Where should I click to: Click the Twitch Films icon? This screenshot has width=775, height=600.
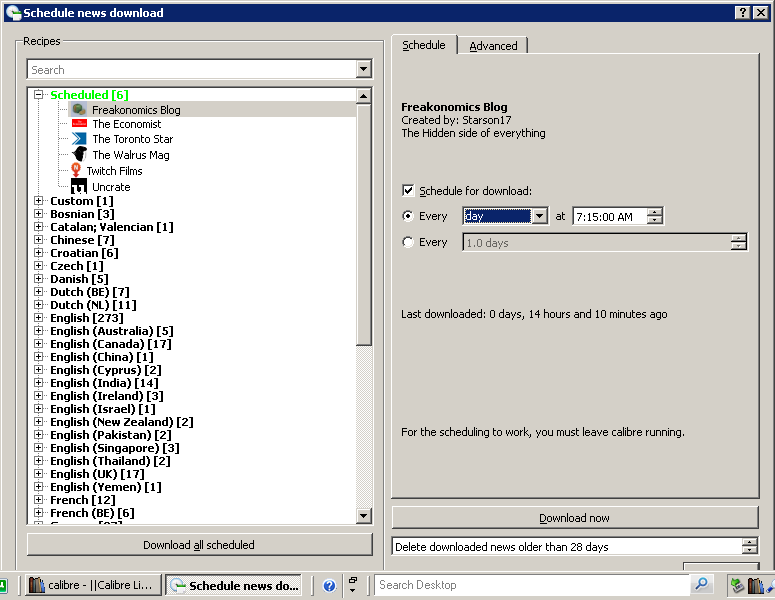click(x=76, y=171)
